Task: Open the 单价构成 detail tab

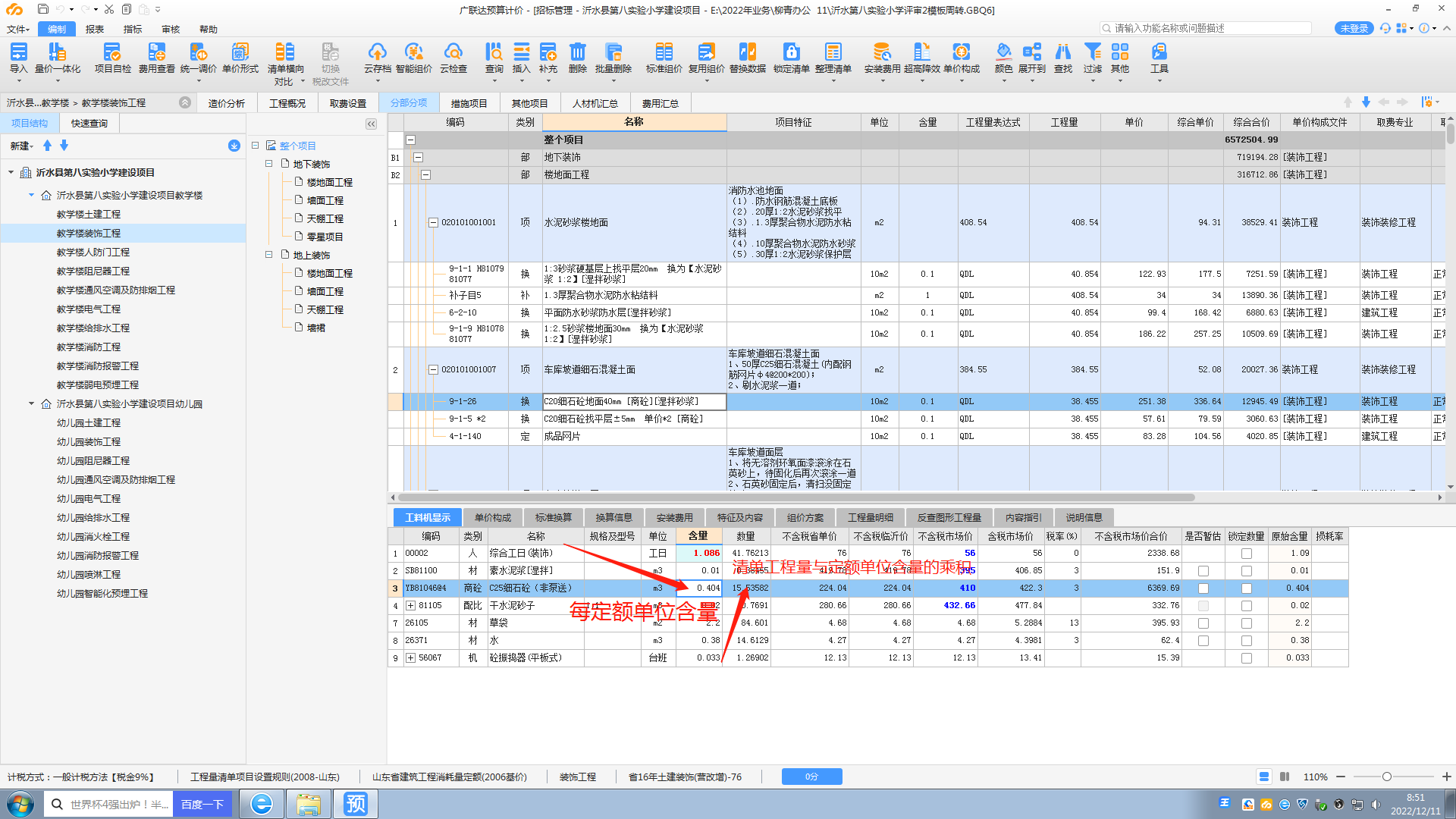Action: click(493, 518)
